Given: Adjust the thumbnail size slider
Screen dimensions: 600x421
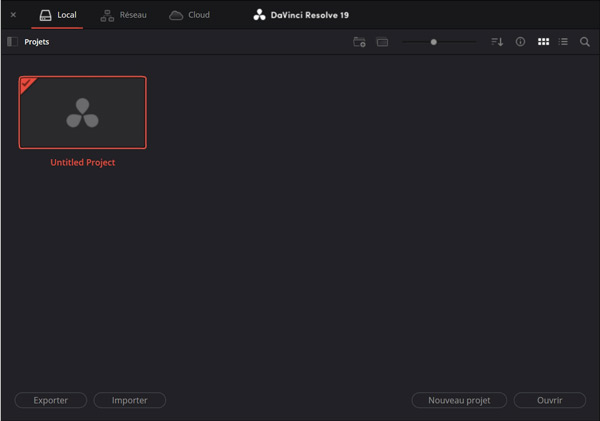Looking at the screenshot, I should (434, 42).
